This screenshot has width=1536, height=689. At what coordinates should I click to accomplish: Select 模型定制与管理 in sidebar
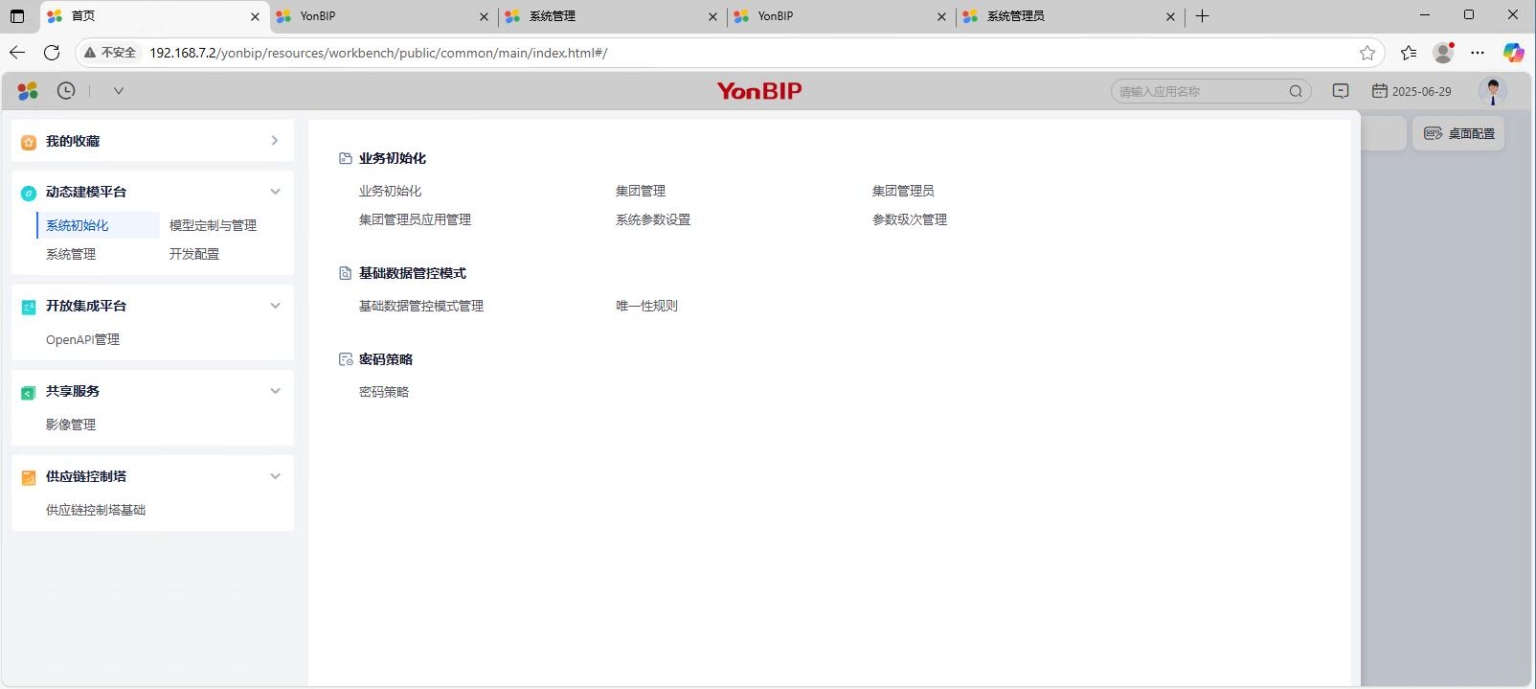tap(213, 225)
